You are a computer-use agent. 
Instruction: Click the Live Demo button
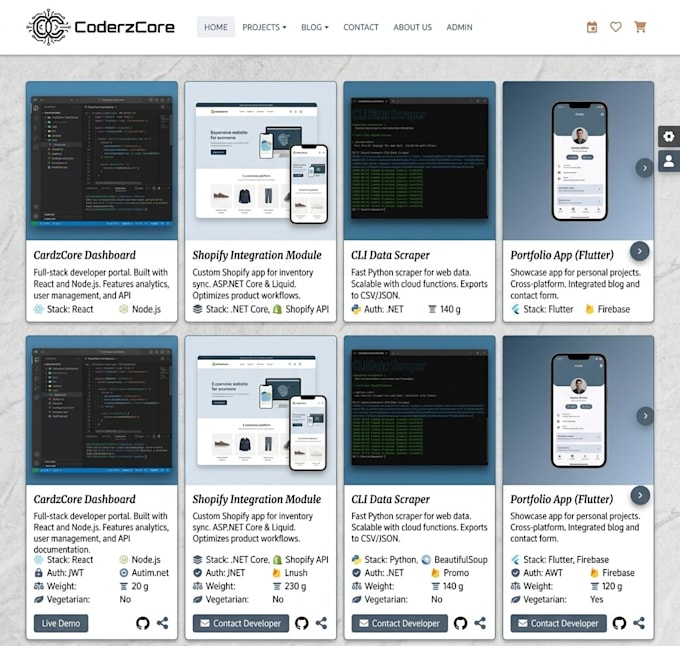[61, 623]
